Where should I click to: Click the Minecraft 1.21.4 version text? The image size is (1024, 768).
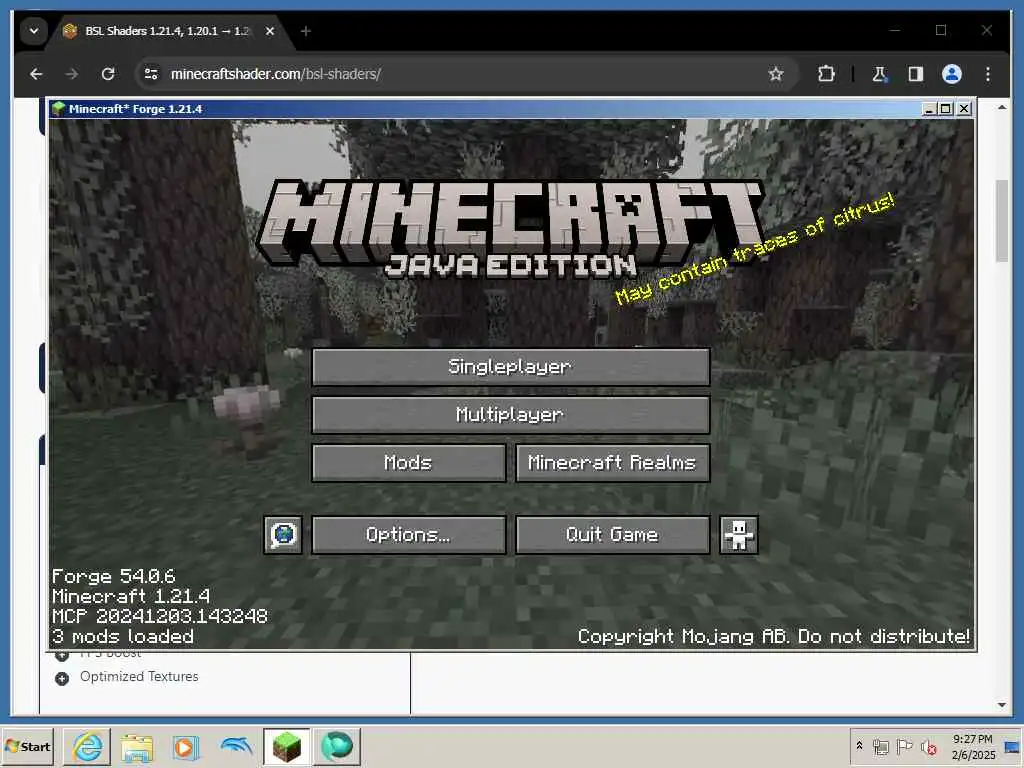pyautogui.click(x=131, y=596)
